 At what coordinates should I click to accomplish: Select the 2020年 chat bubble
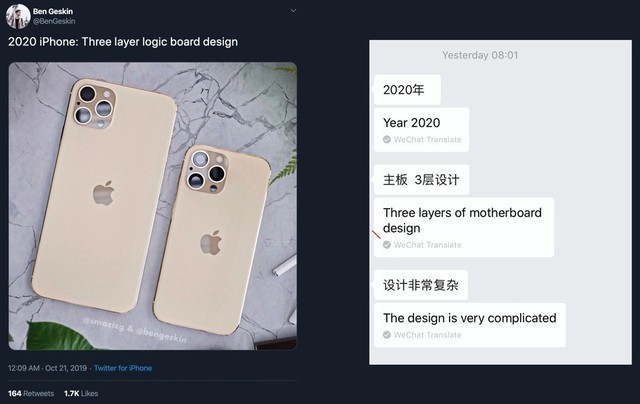(407, 90)
